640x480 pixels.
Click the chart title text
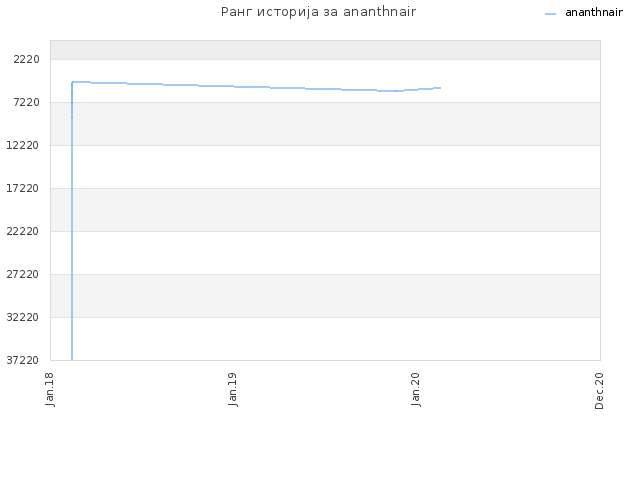(318, 12)
